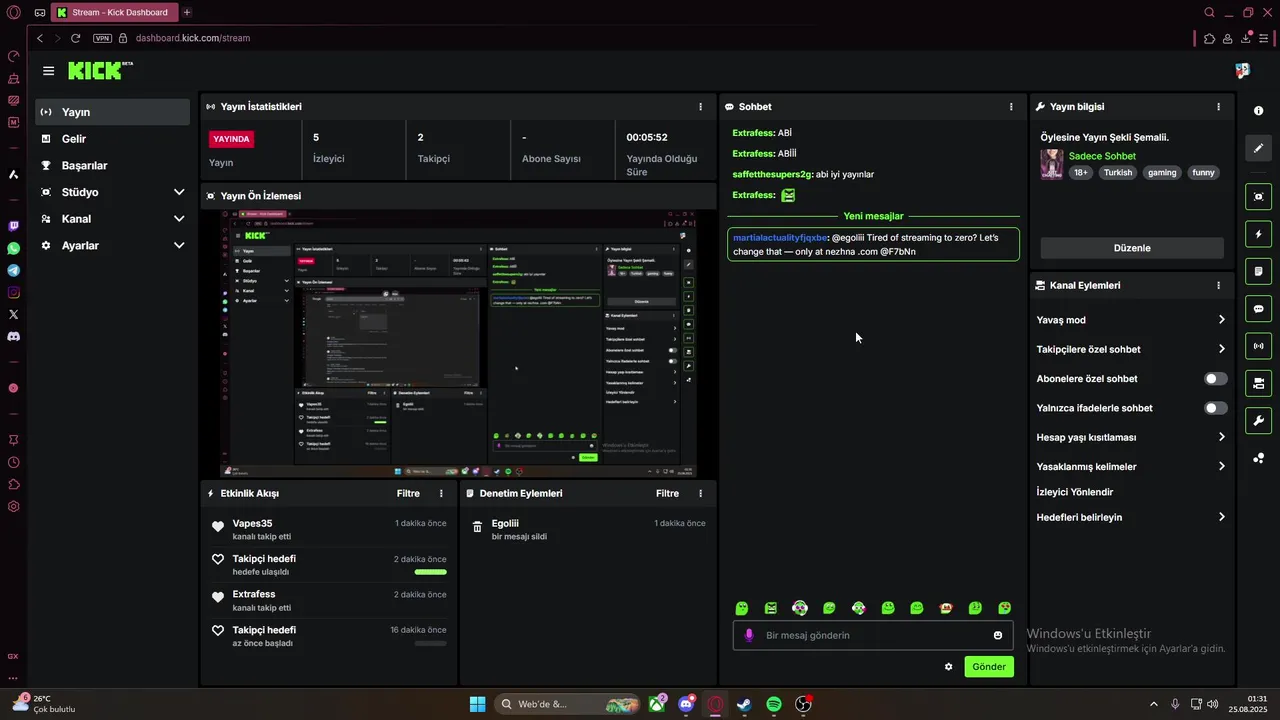1280x720 pixels.
Task: Open Yasaklanmış kelimeler options chevron
Action: [1221, 466]
